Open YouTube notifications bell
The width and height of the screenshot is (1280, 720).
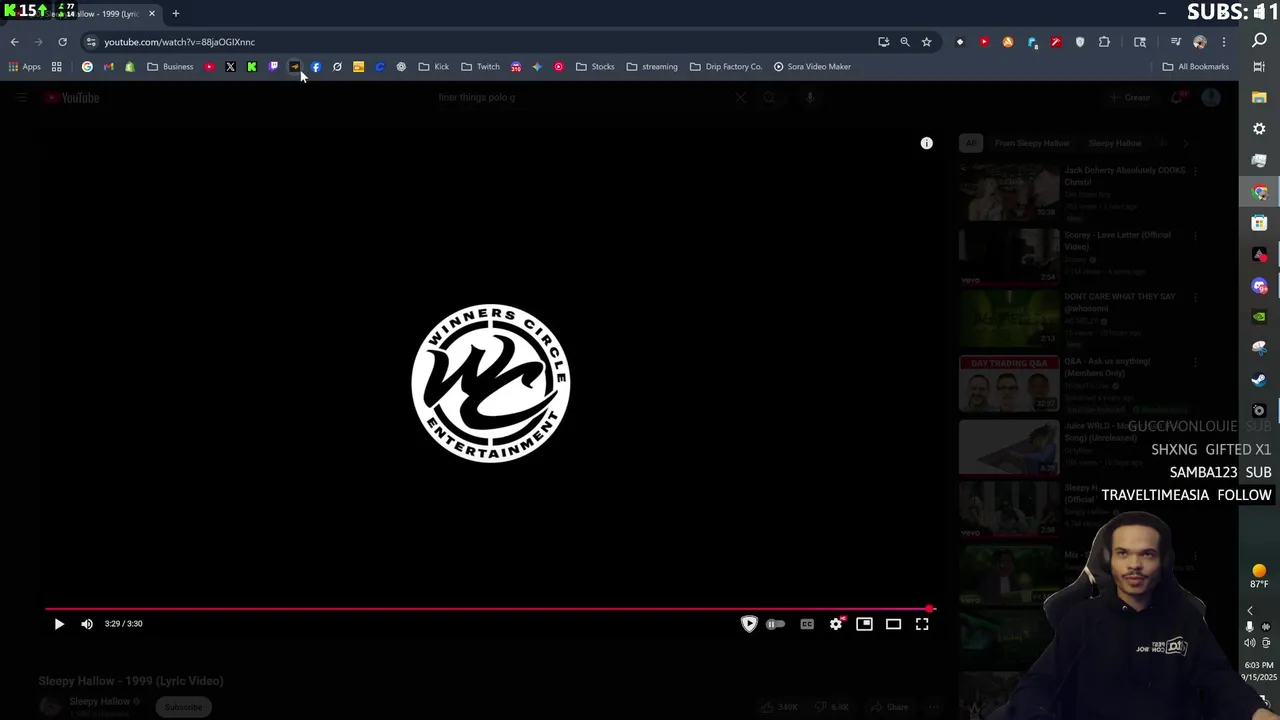[1177, 98]
